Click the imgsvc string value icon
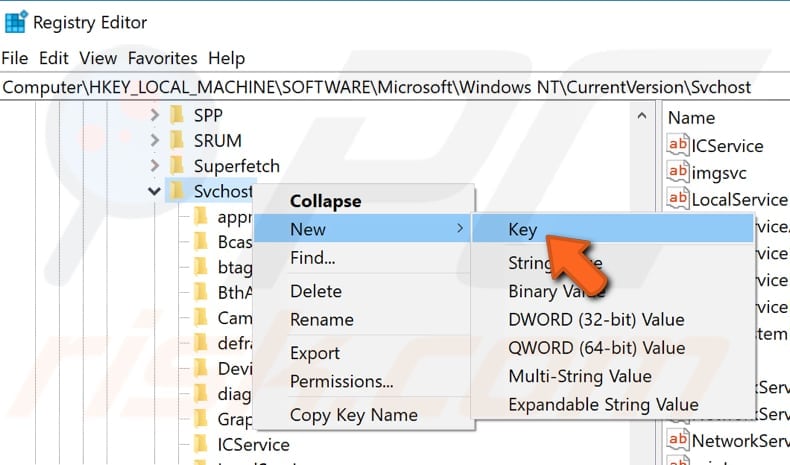The height and width of the screenshot is (465, 790). click(x=678, y=171)
